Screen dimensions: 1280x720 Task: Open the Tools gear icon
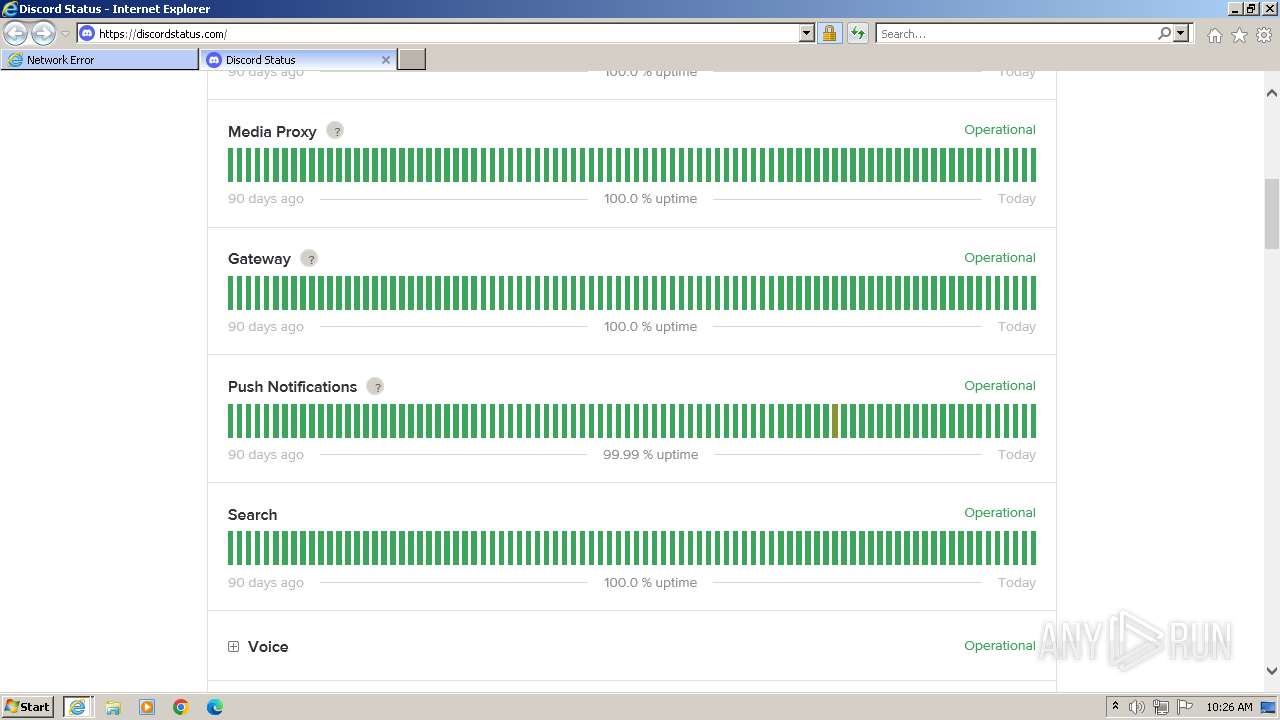(1264, 35)
